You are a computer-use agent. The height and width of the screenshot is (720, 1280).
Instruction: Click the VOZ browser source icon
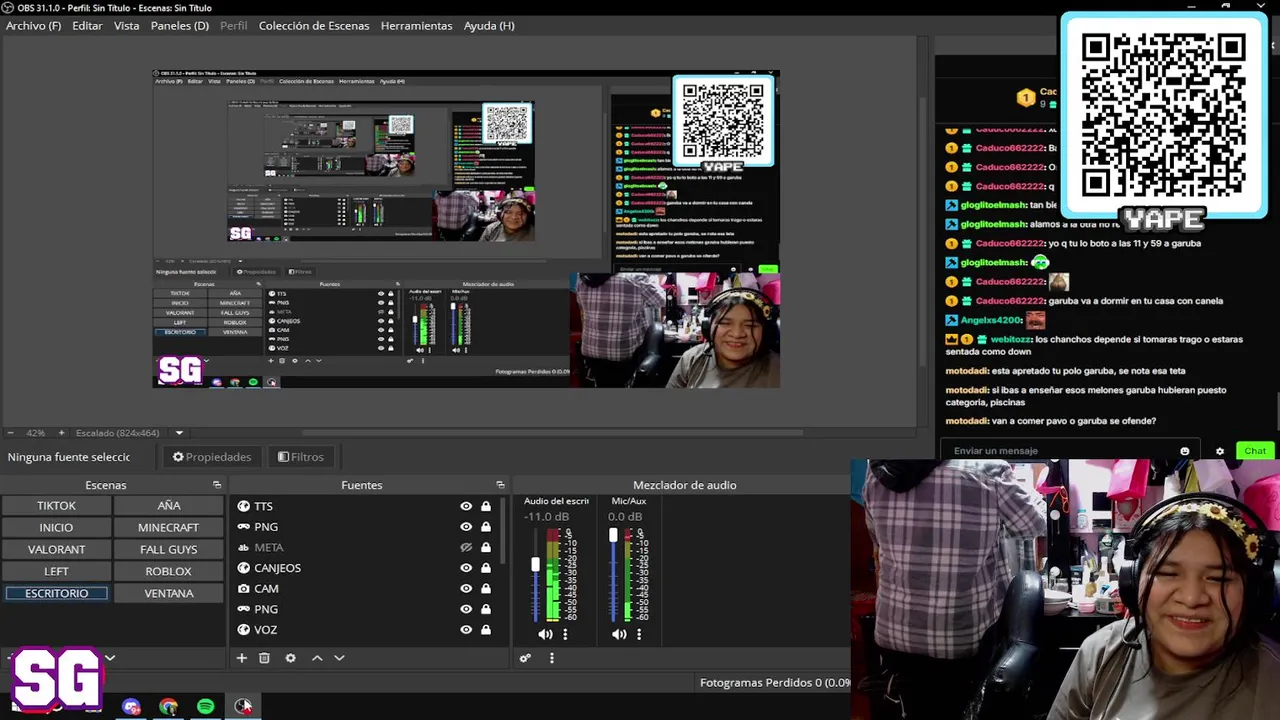[243, 629]
